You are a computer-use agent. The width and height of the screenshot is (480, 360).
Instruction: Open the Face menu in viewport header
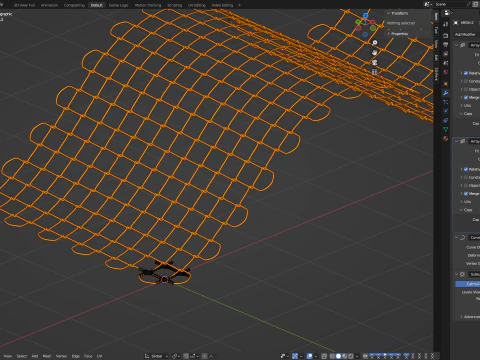point(88,356)
